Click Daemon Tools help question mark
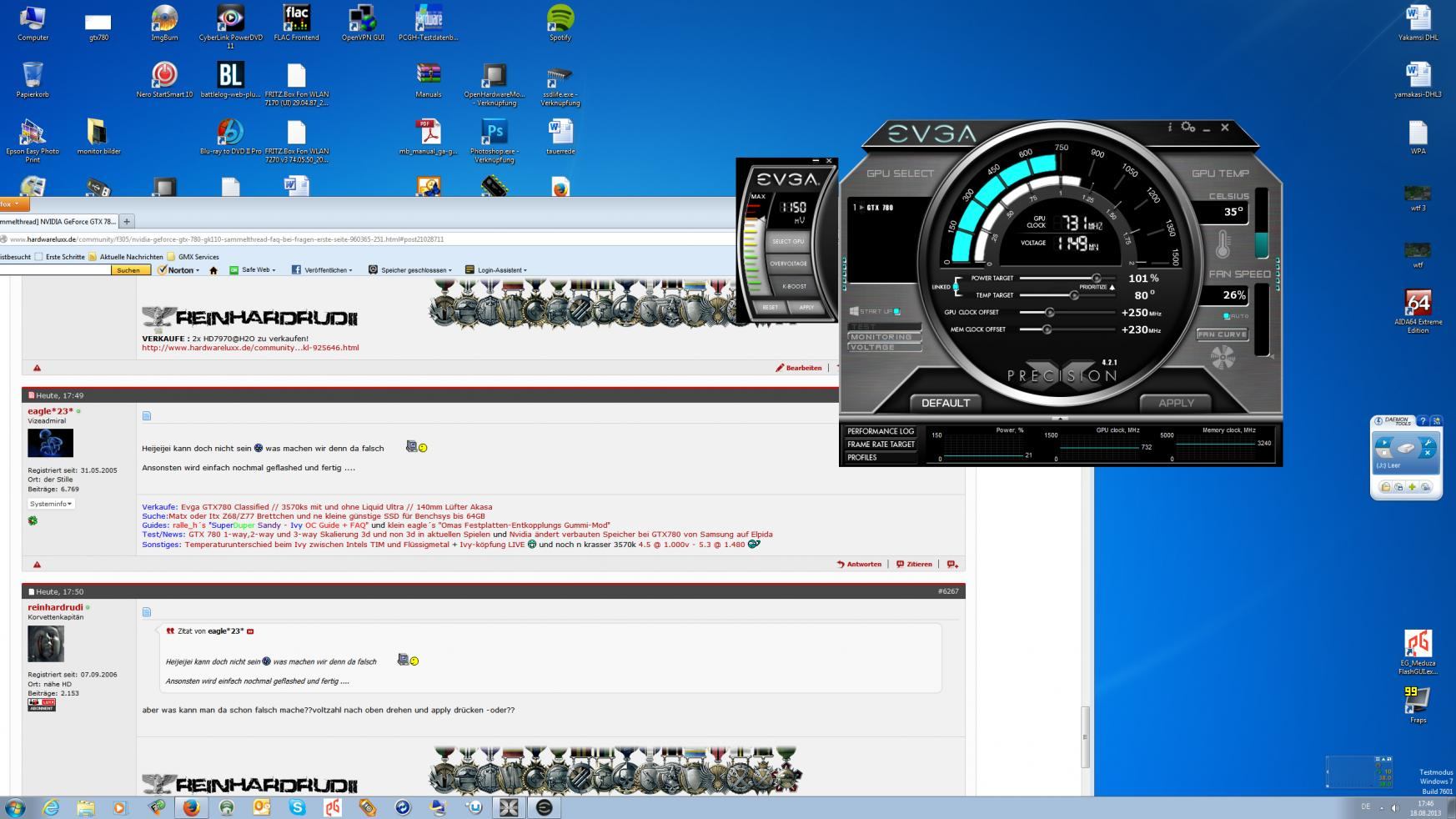Image resolution: width=1456 pixels, height=819 pixels. point(1422,420)
